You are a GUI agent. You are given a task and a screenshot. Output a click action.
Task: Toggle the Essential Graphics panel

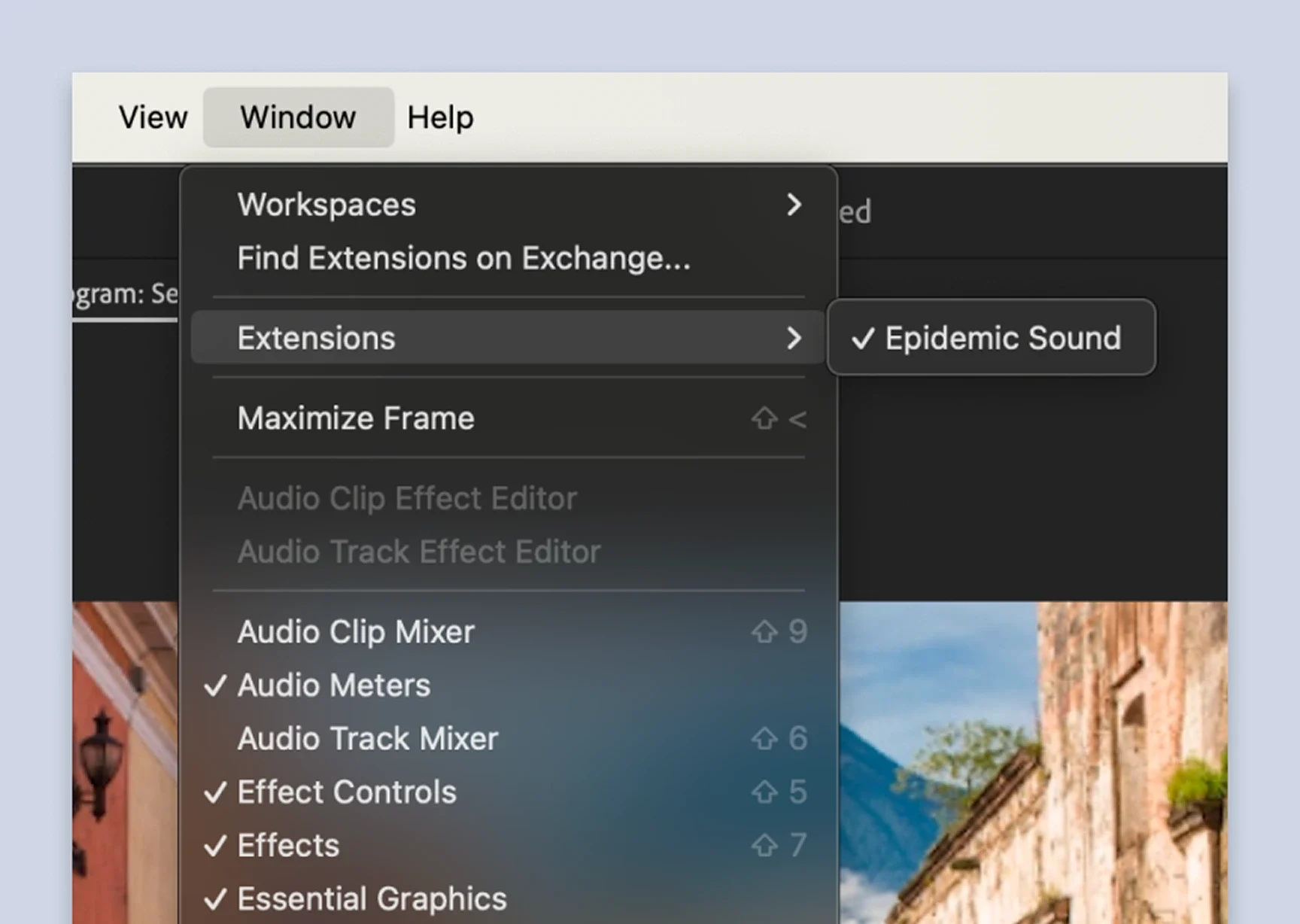508,899
